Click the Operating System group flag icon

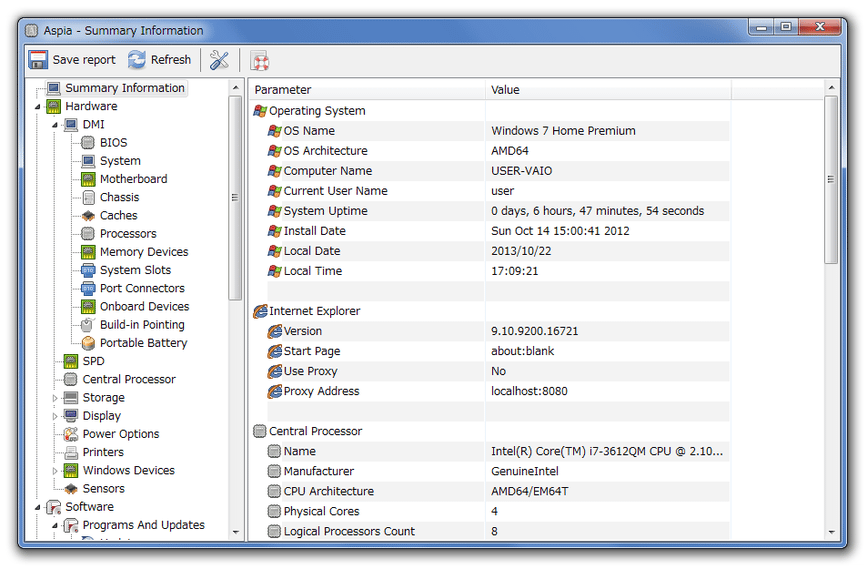[260, 111]
